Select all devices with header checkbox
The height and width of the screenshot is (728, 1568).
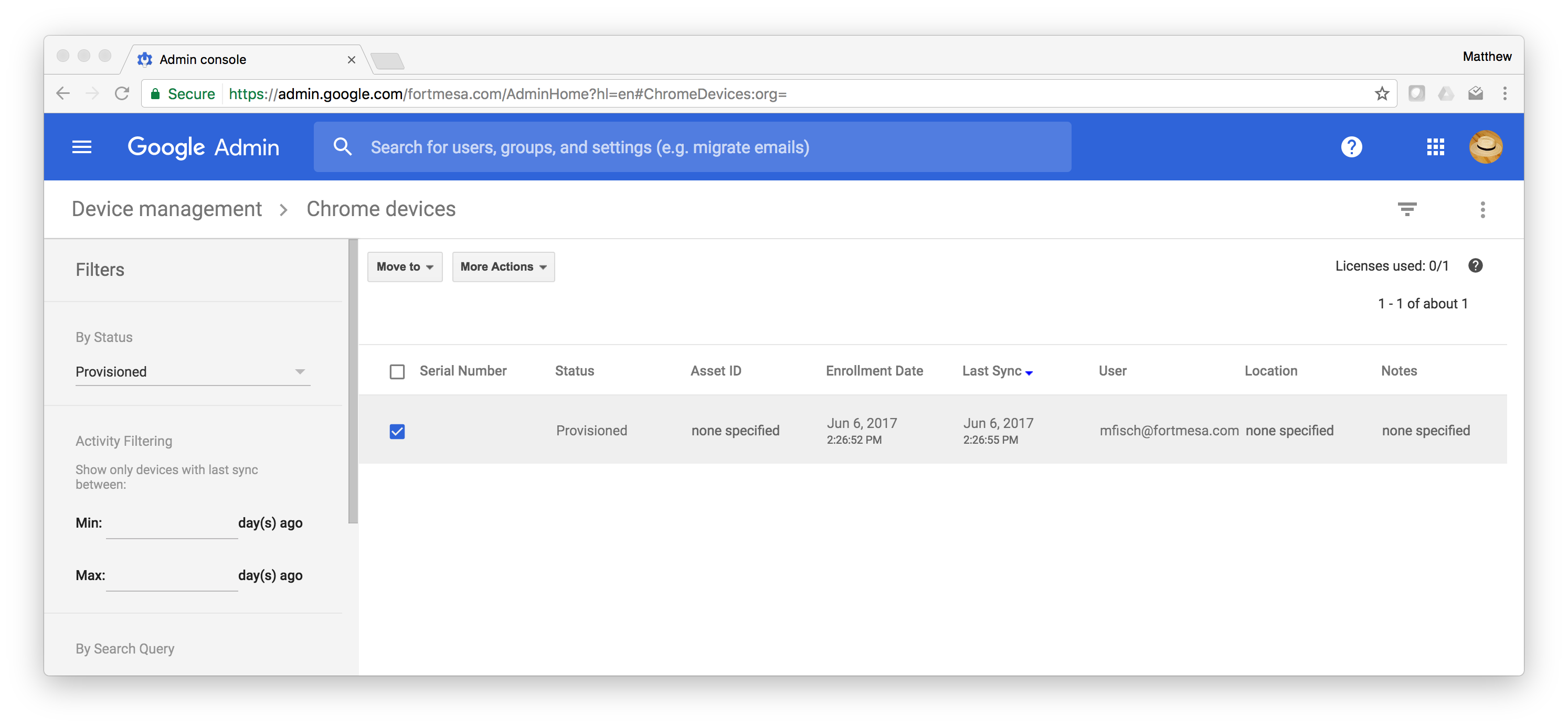click(397, 371)
